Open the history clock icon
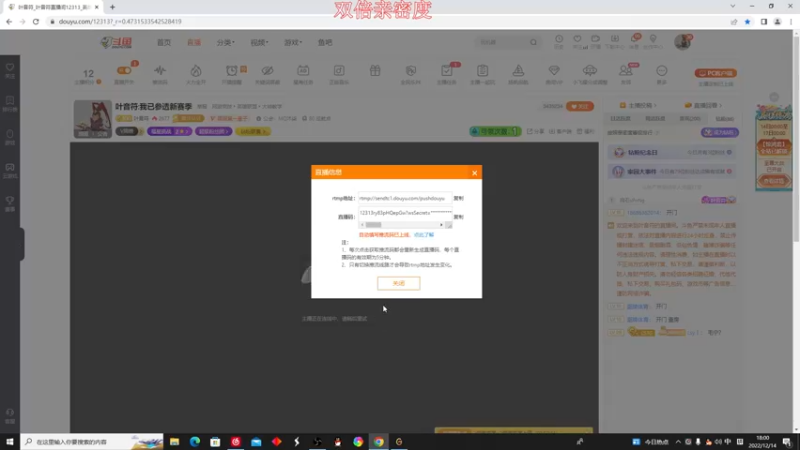 click(x=559, y=39)
